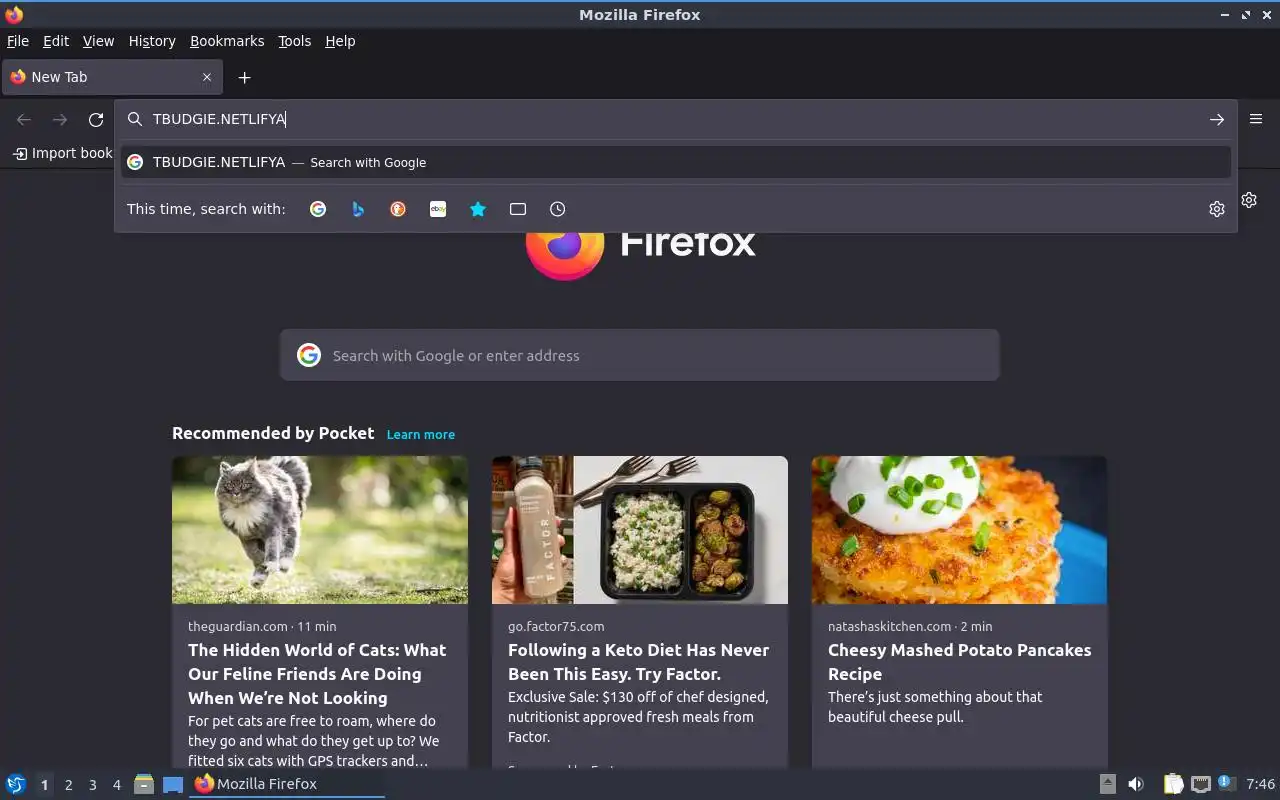Select the New Tab tab
Image resolution: width=1280 pixels, height=800 pixels.
click(x=112, y=77)
